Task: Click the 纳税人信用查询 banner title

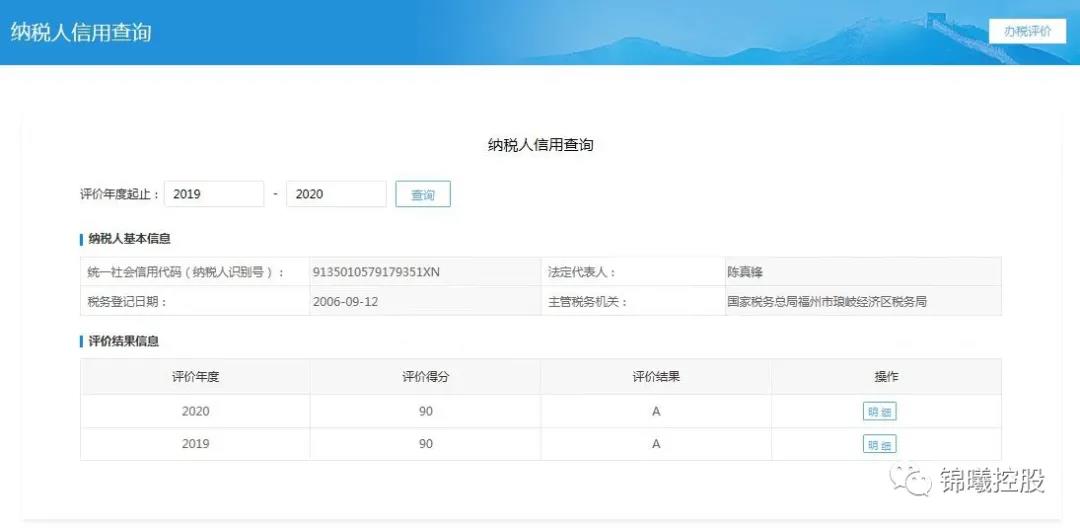Action: click(81, 32)
